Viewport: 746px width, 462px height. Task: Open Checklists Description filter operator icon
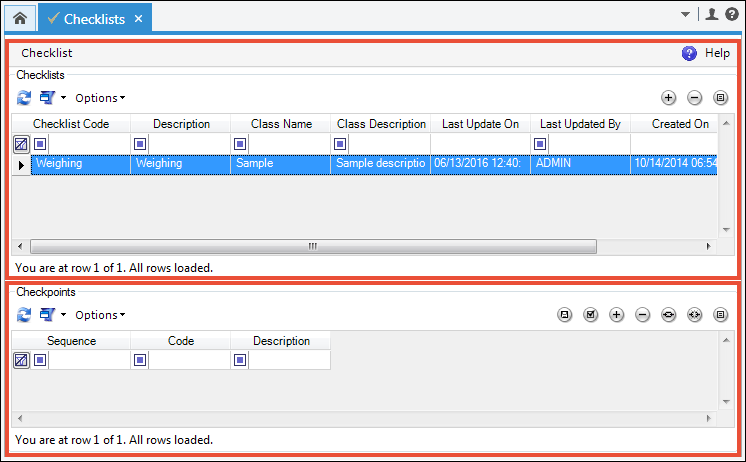140,144
